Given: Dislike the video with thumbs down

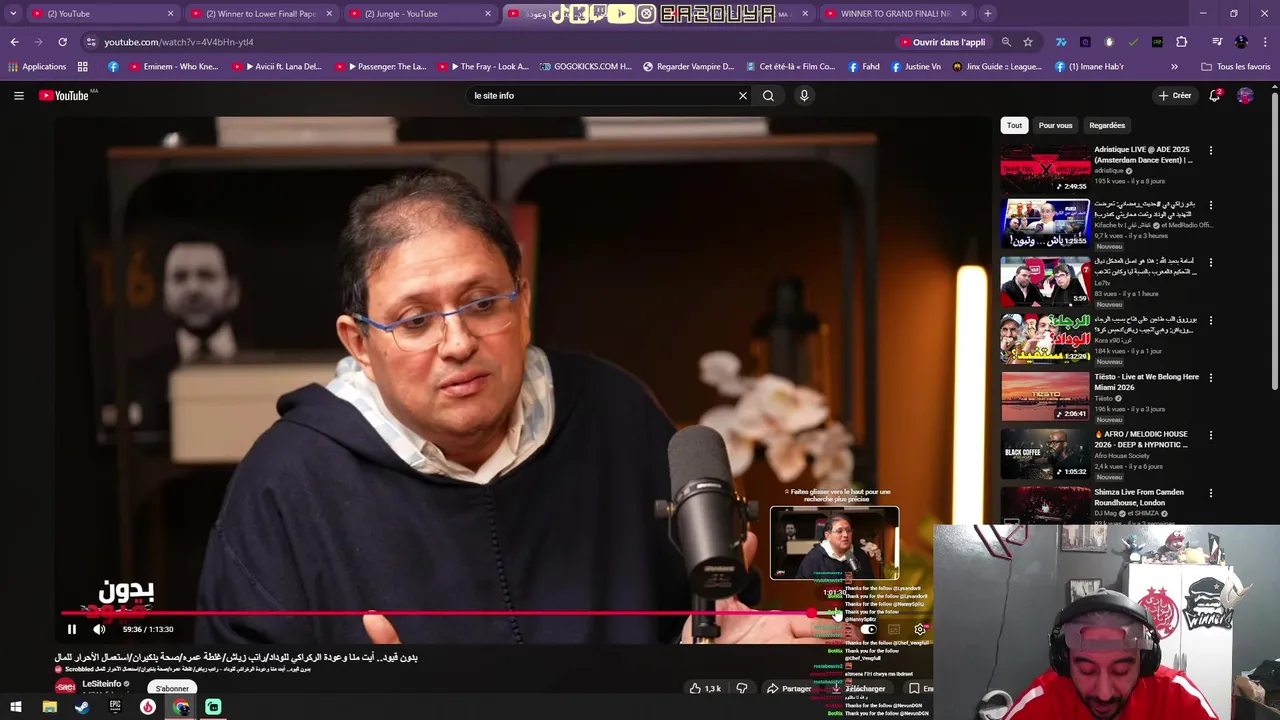Looking at the screenshot, I should click(742, 688).
